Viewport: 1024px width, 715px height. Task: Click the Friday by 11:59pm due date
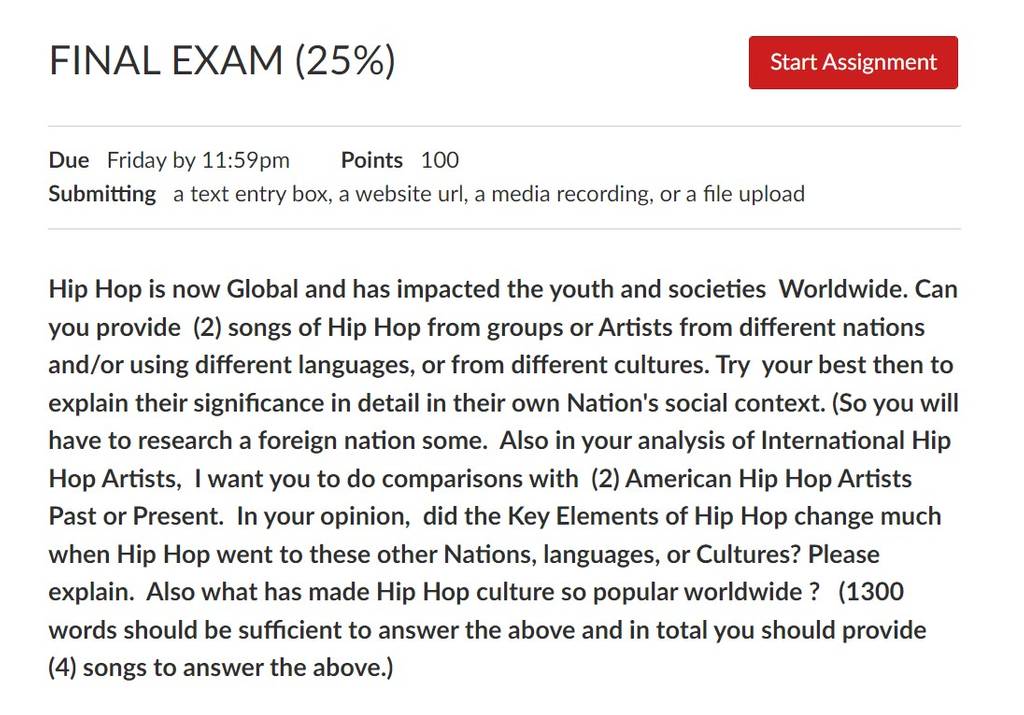tap(198, 160)
